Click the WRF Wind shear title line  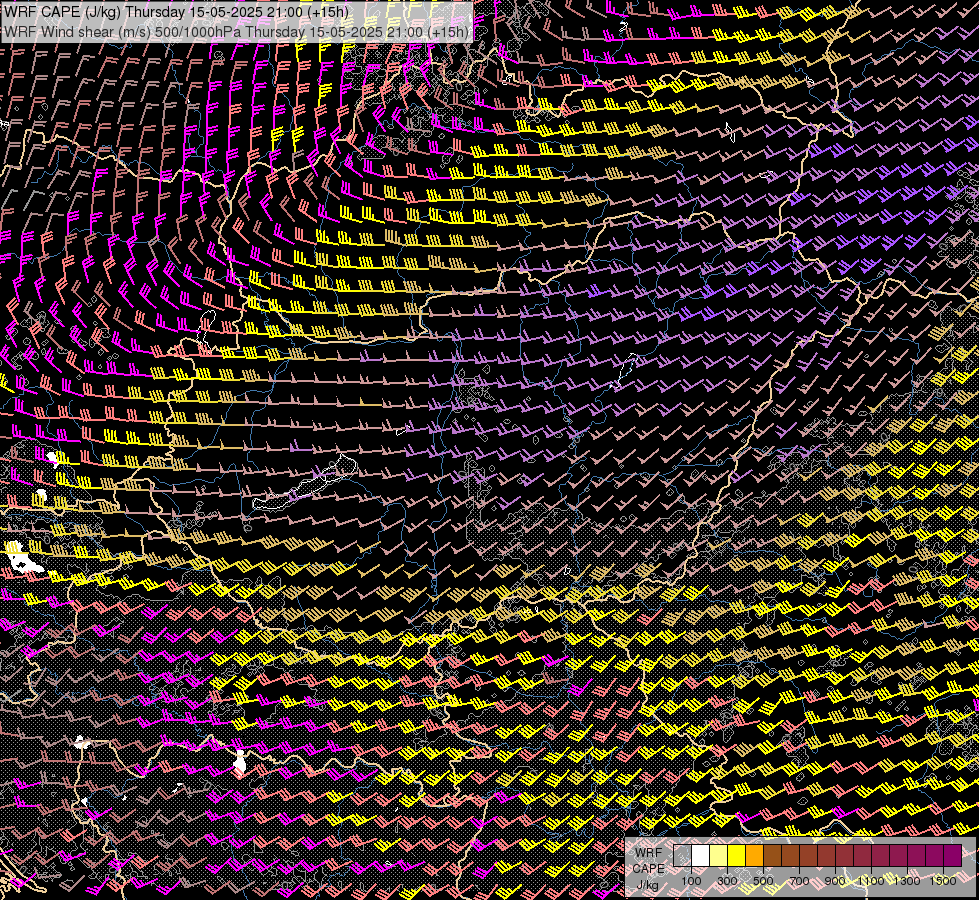[x=236, y=32]
